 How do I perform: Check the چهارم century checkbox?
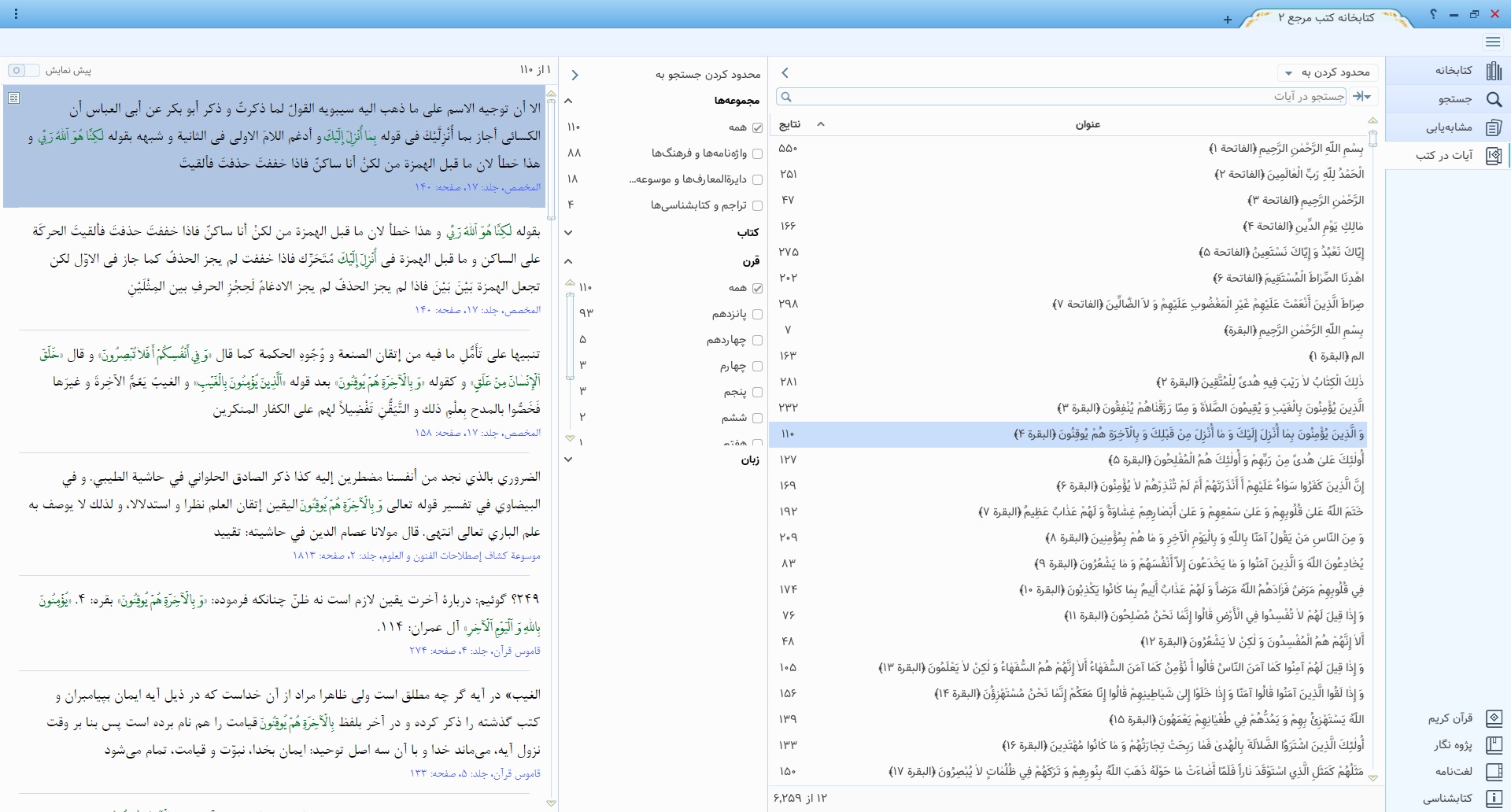pyautogui.click(x=757, y=366)
